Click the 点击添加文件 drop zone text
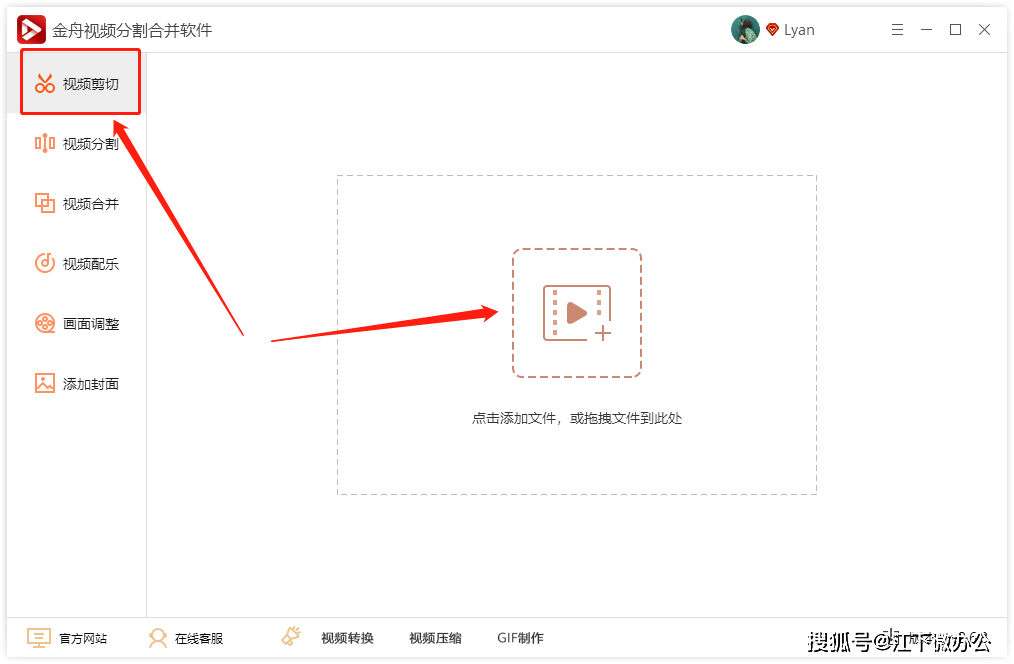The width and height of the screenshot is (1014, 664). (x=577, y=418)
